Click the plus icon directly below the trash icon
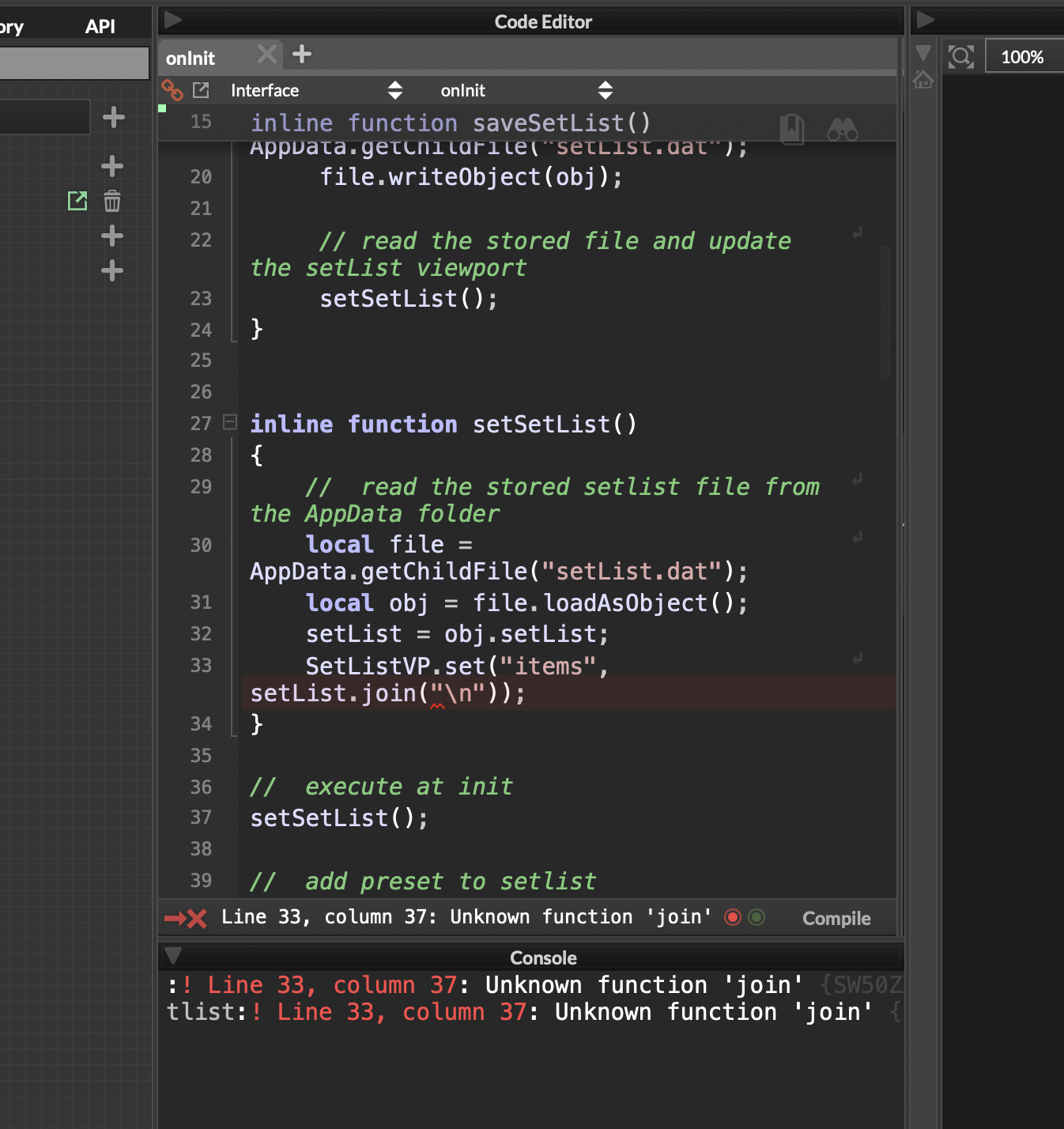This screenshot has height=1129, width=1064. tap(112, 236)
